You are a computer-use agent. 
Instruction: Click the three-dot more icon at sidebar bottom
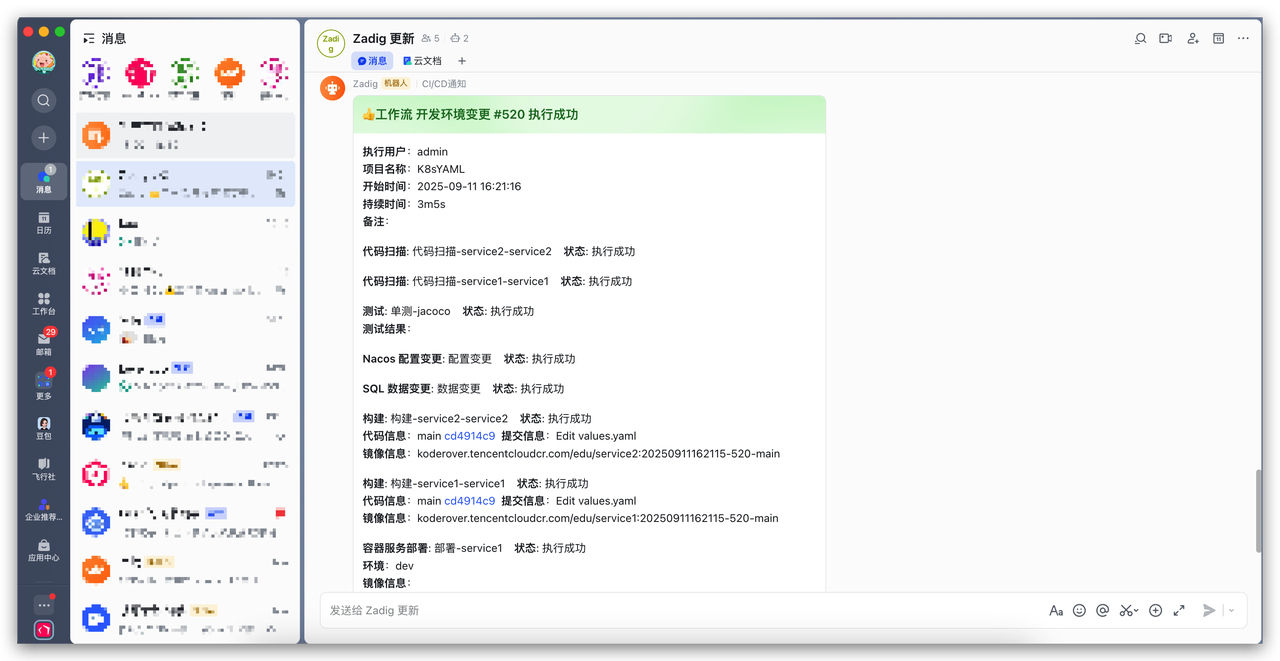(43, 605)
